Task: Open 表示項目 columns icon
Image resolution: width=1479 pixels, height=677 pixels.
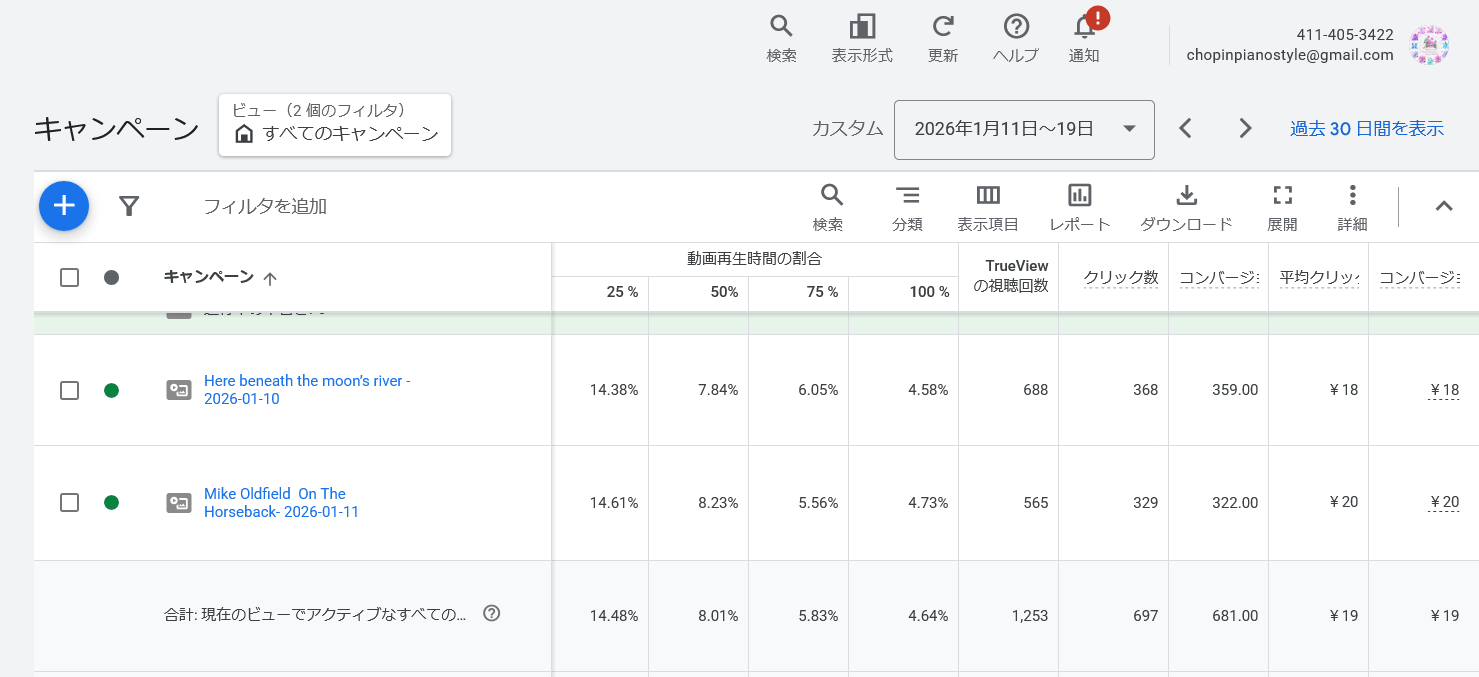Action: click(x=988, y=196)
